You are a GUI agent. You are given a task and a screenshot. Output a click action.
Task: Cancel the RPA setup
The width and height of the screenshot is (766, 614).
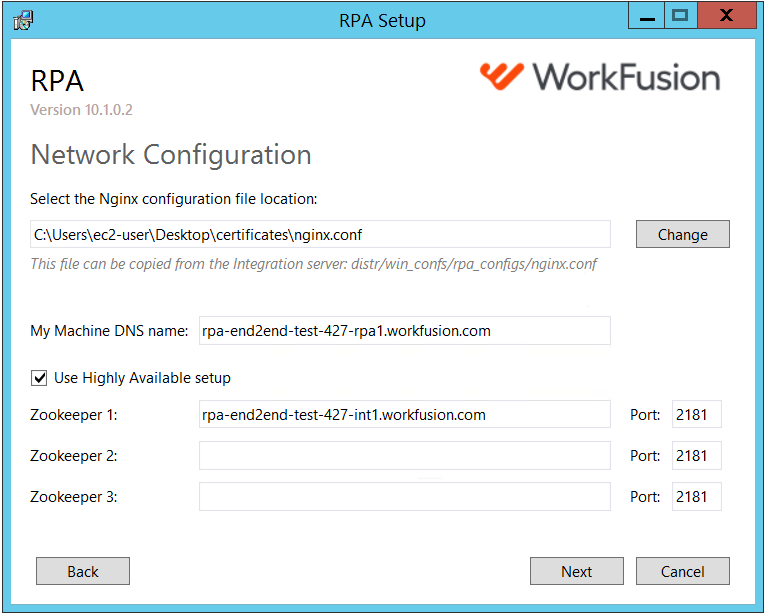[x=682, y=571]
